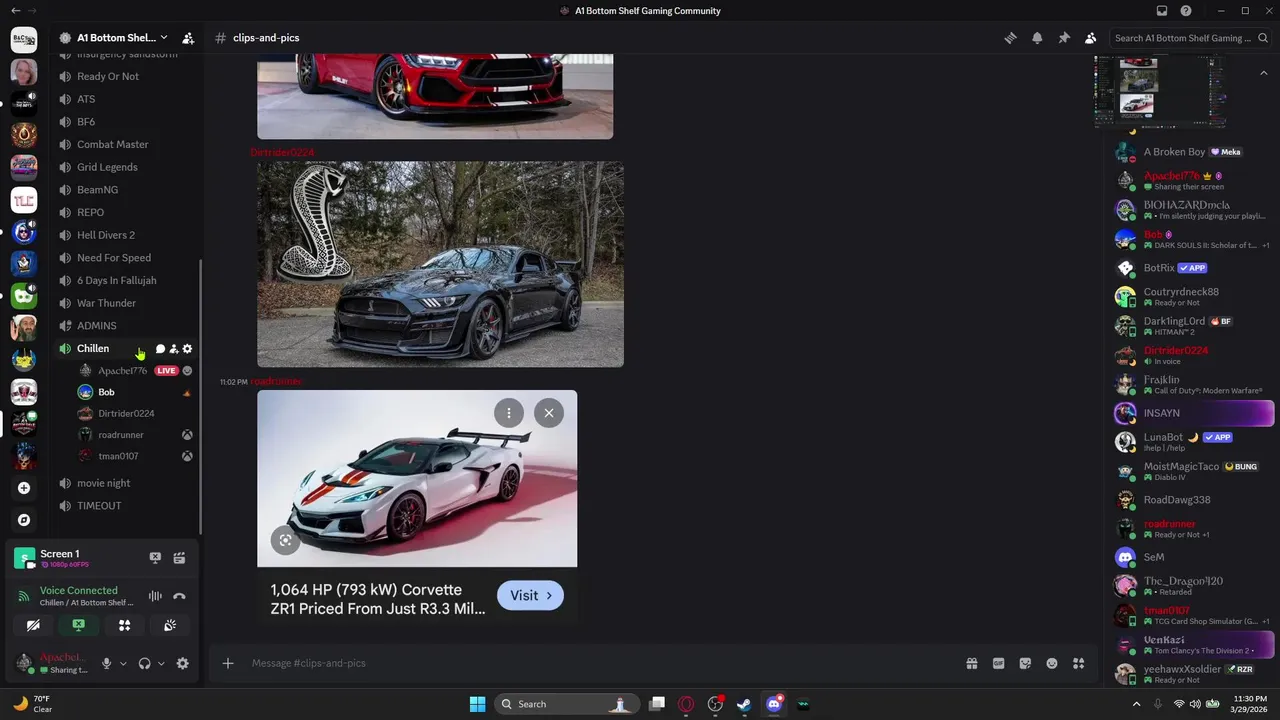
Task: Open Steam from the taskbar
Action: pyautogui.click(x=744, y=704)
